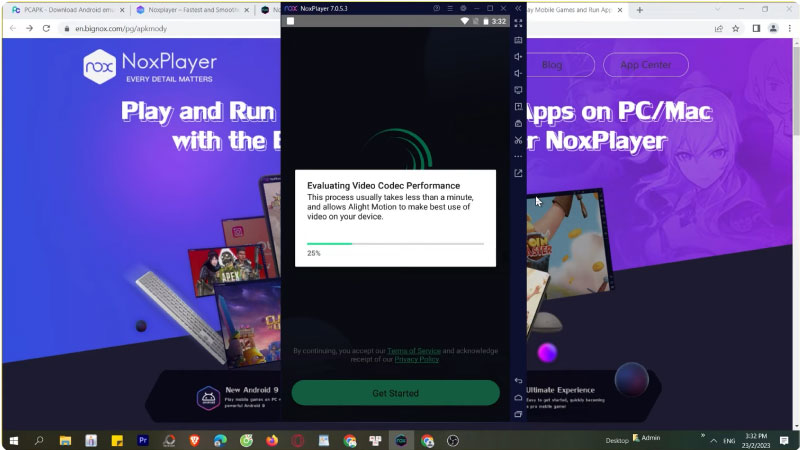Open the NoxPlayer hamburger menu
Image resolution: width=800 pixels, height=450 pixels.
pos(450,8)
